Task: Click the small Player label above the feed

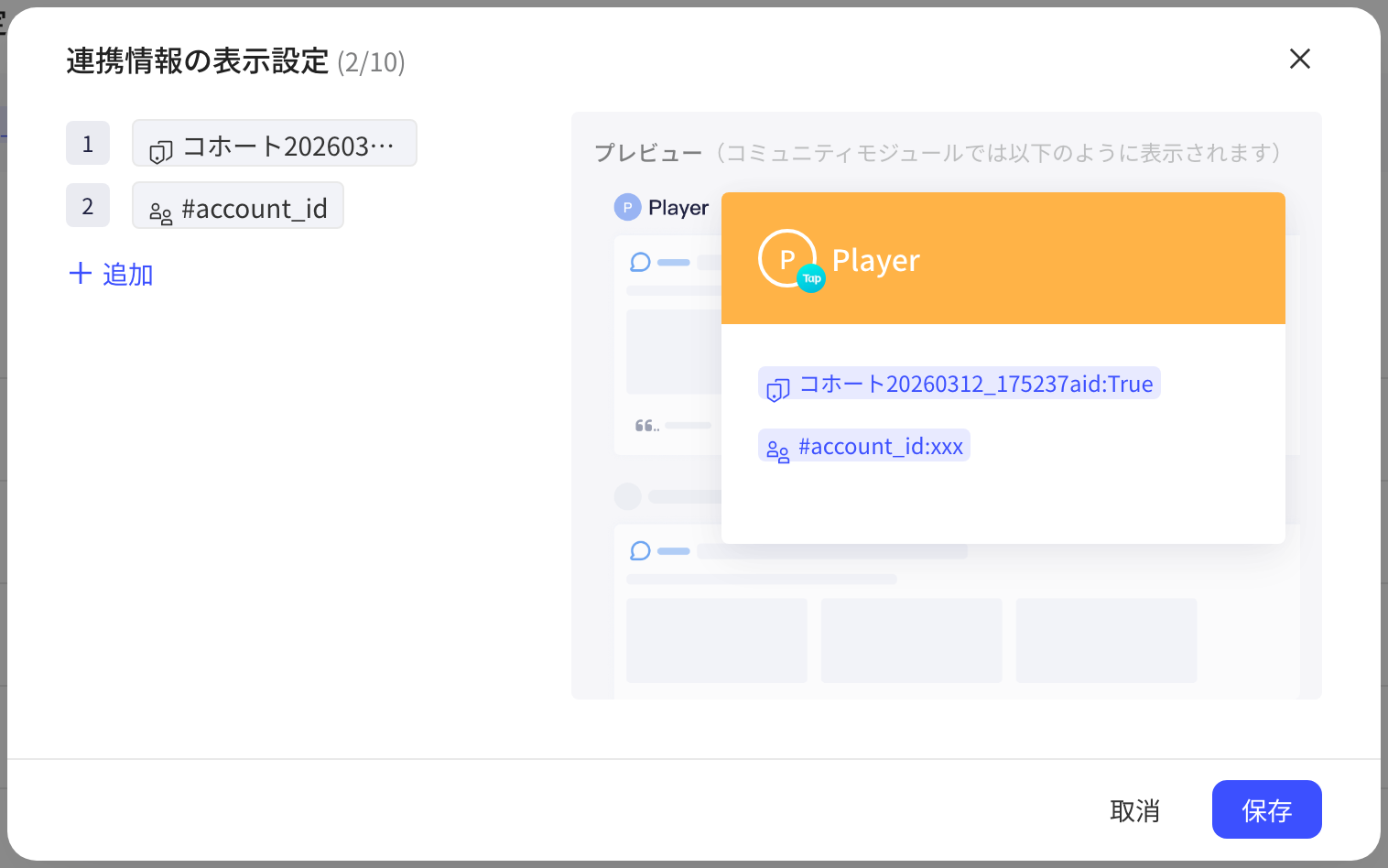Action: (678, 208)
